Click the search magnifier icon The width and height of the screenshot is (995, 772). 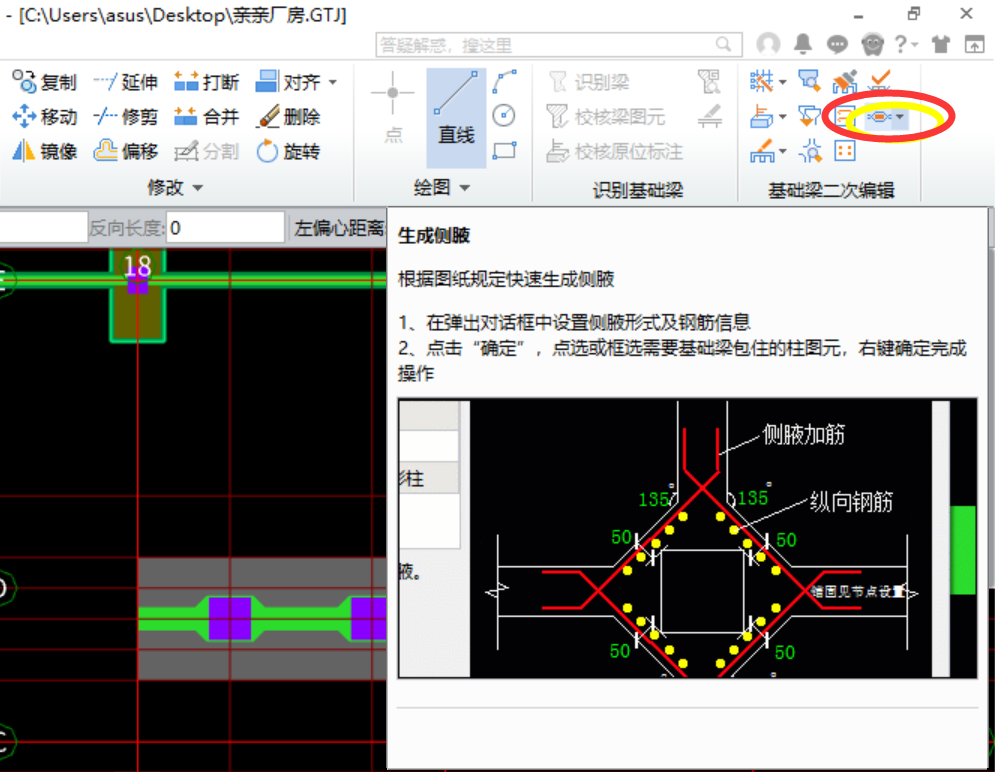click(x=723, y=44)
